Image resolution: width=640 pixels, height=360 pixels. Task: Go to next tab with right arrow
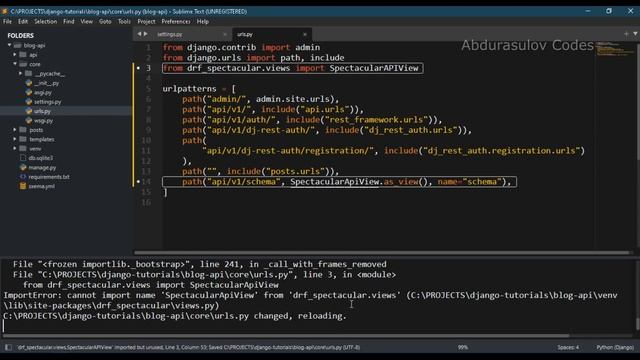coord(145,34)
